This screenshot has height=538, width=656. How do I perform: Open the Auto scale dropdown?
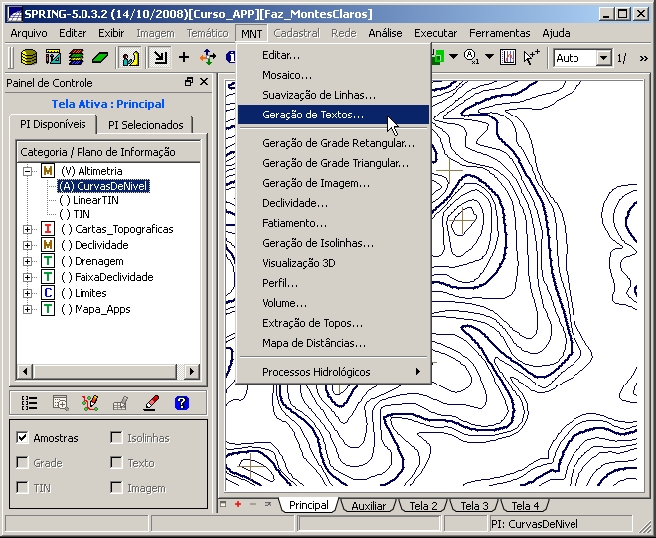point(603,58)
